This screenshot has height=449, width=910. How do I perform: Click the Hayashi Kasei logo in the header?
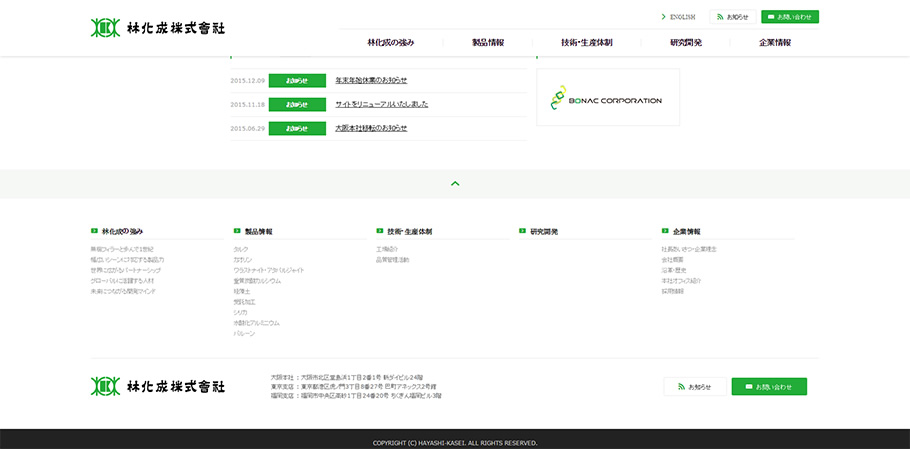(x=156, y=26)
